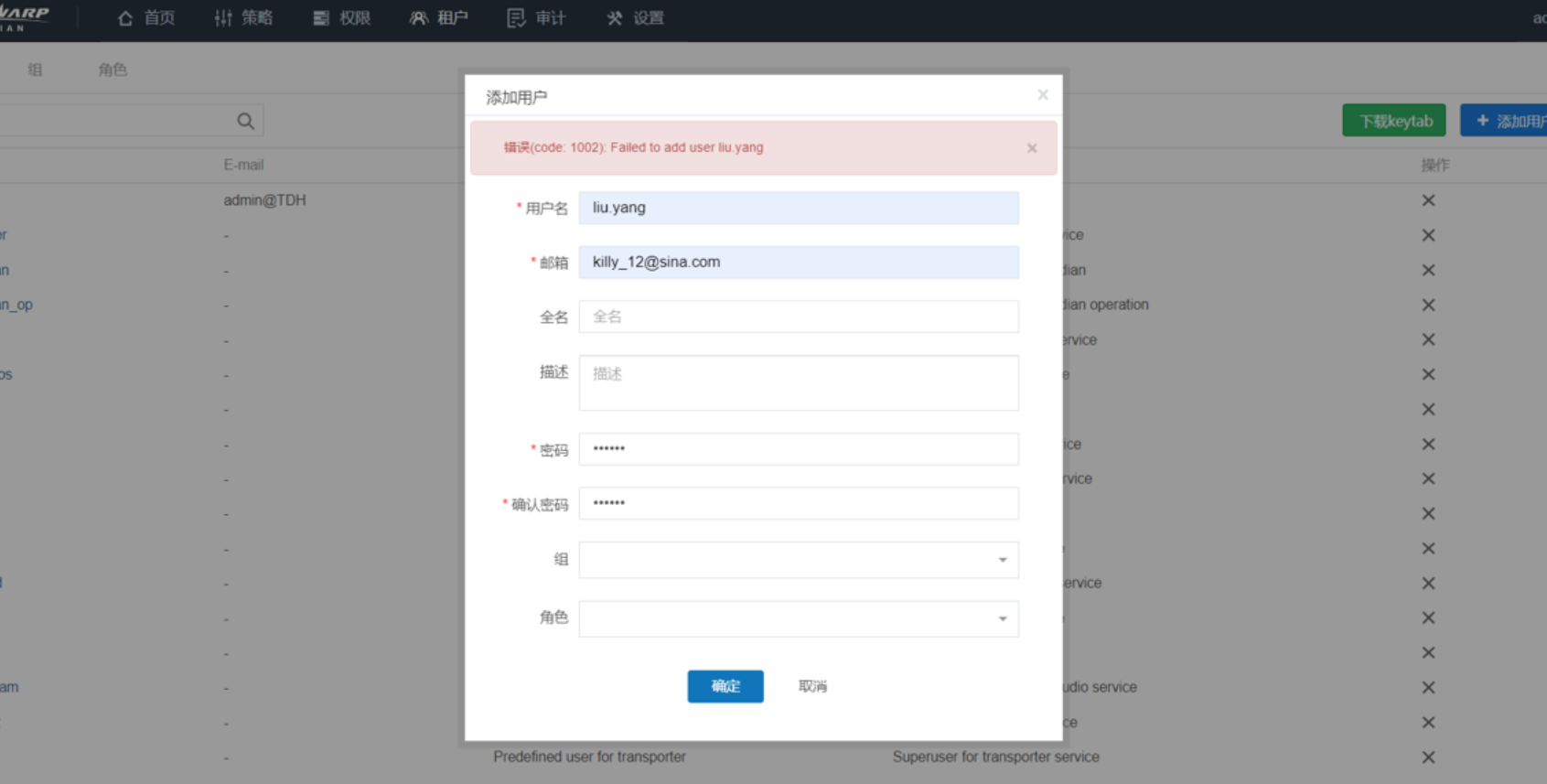Click into the 用户名 username field
Screen dimensions: 1547x784
[x=798, y=208]
